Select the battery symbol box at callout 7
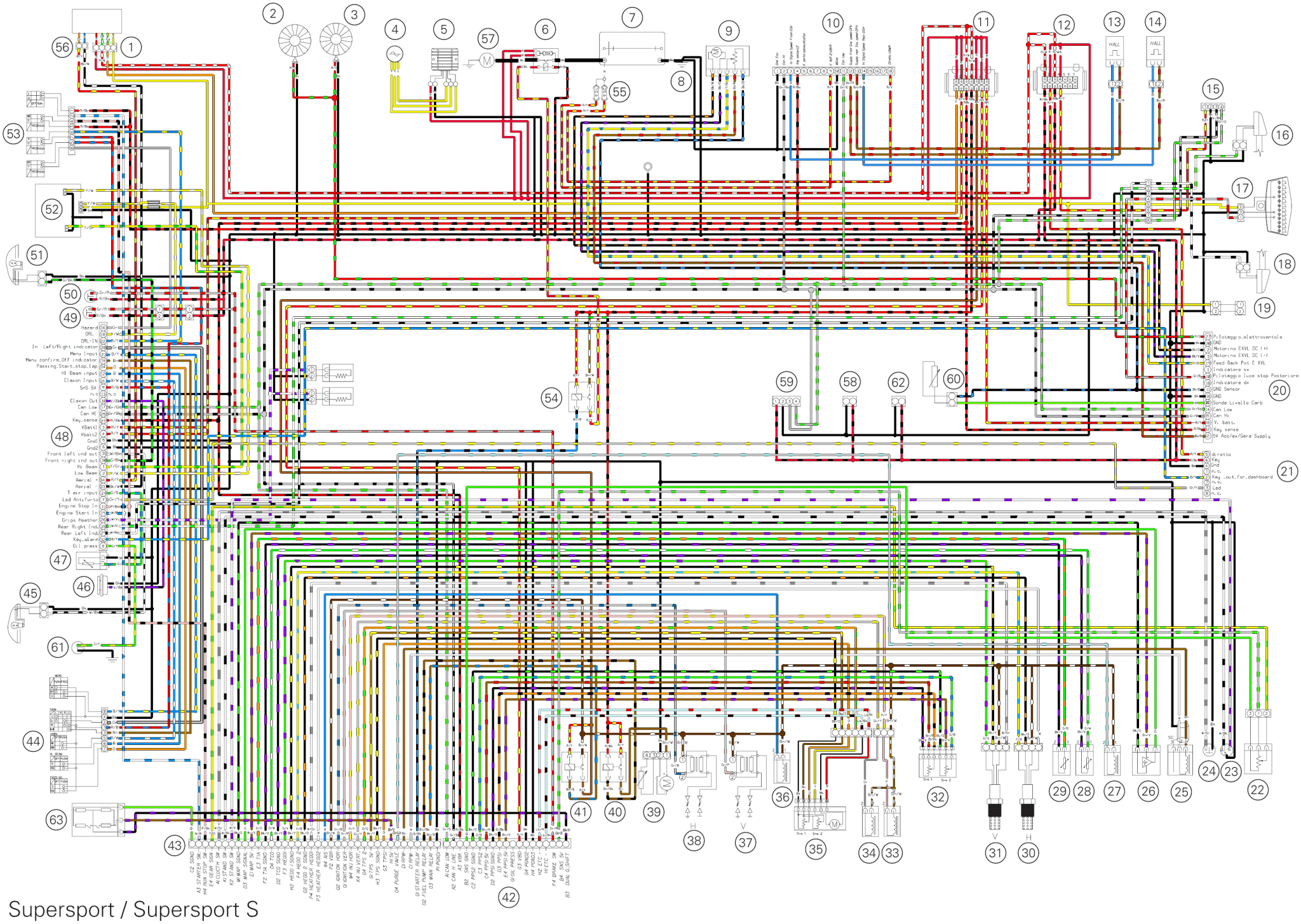 pyautogui.click(x=632, y=48)
